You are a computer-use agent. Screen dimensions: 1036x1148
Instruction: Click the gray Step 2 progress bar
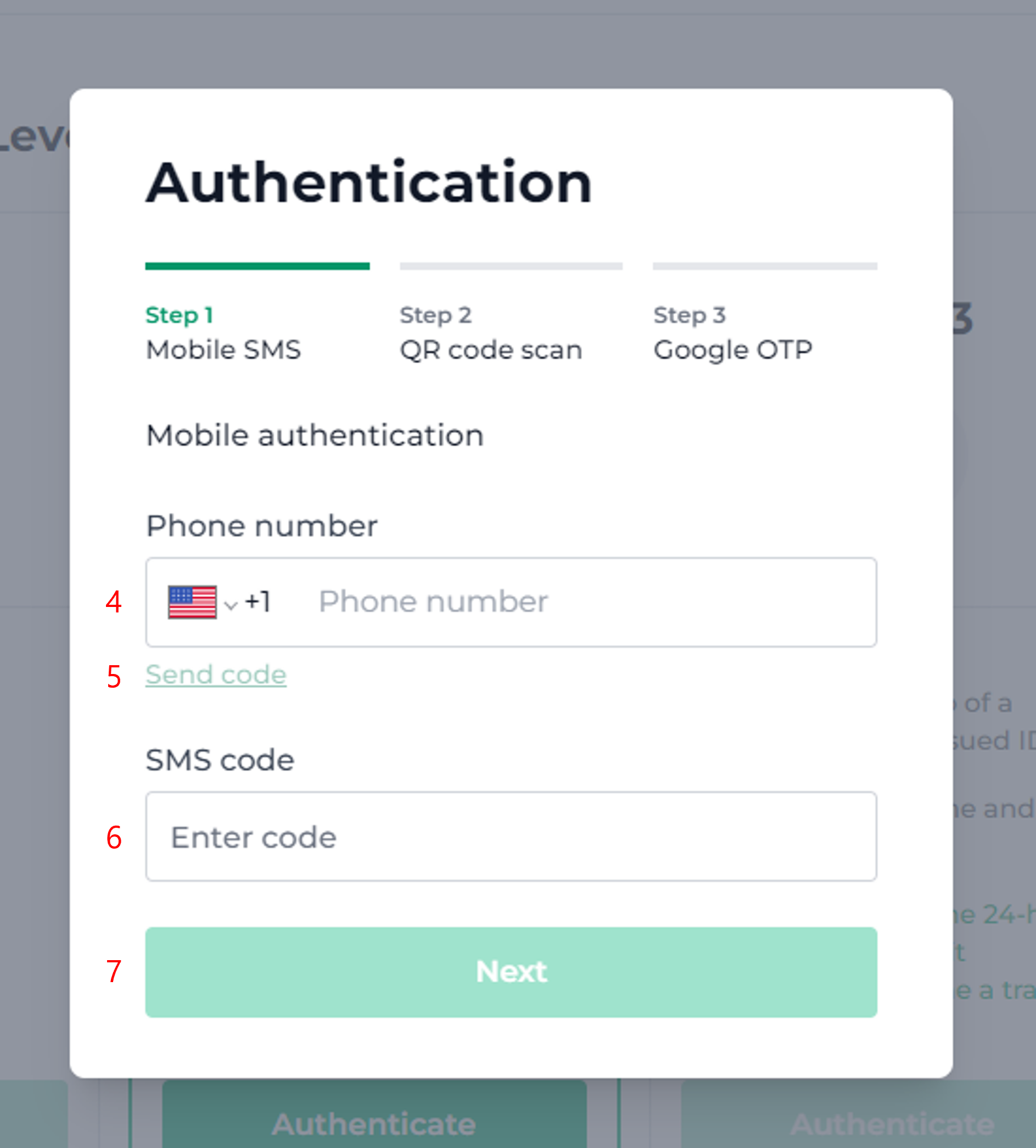tap(511, 266)
